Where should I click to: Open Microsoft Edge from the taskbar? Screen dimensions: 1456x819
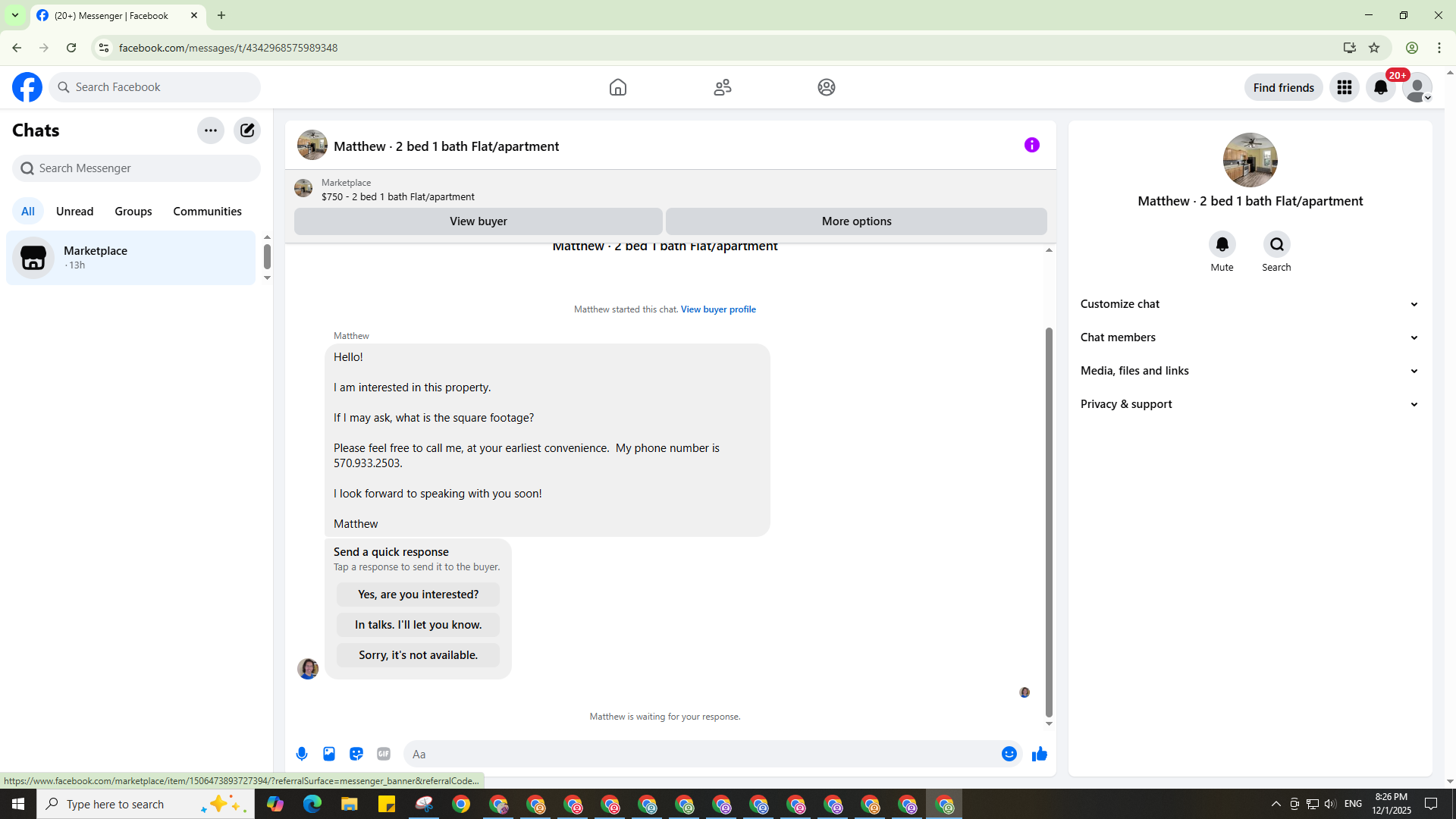point(312,804)
